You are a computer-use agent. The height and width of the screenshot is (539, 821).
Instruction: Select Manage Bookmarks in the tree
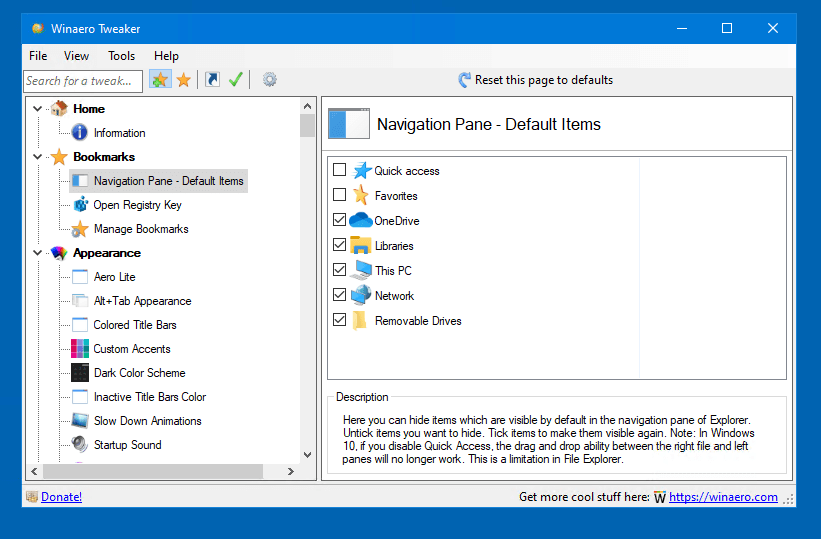141,229
